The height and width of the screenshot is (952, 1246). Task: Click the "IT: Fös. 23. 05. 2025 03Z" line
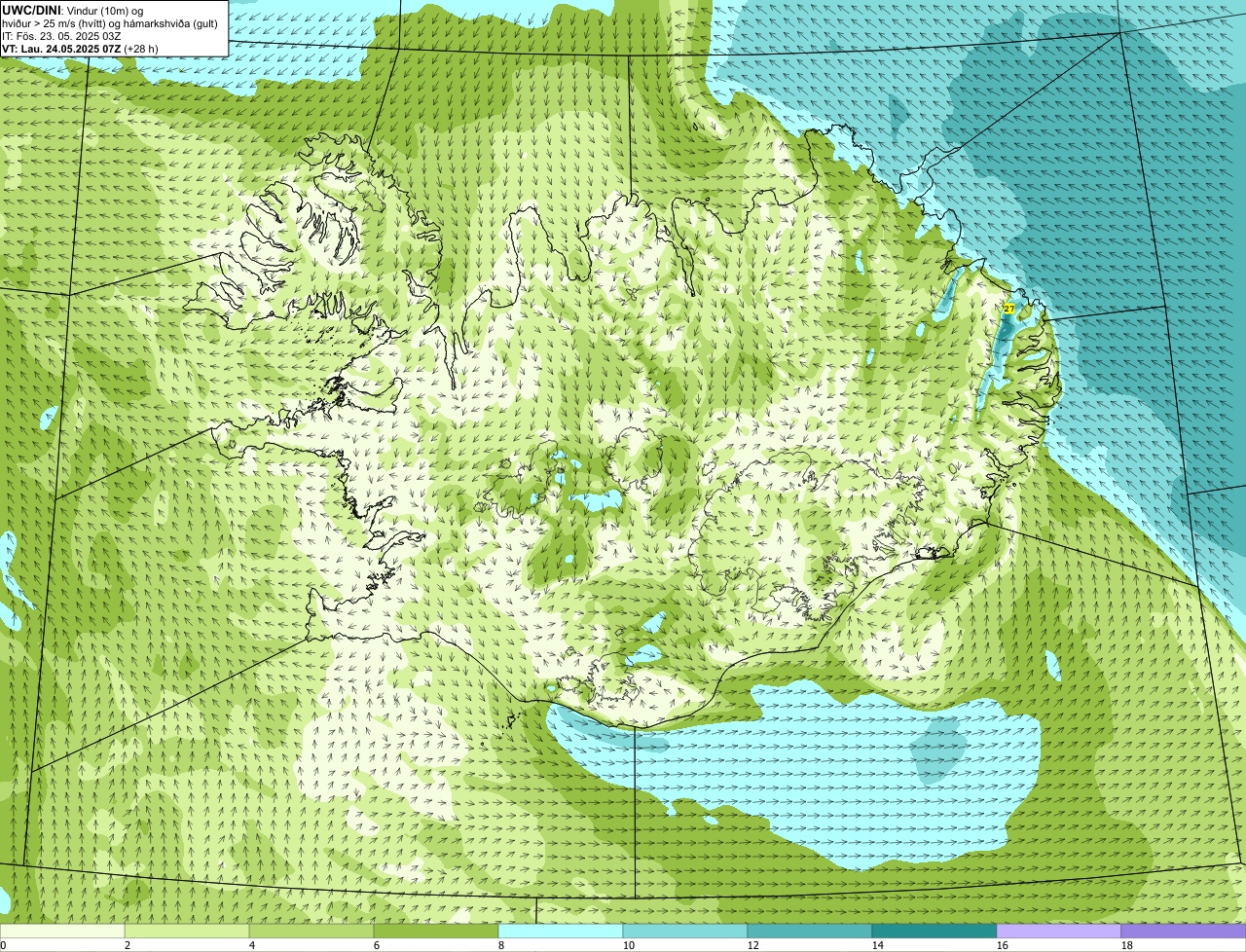coord(61,35)
